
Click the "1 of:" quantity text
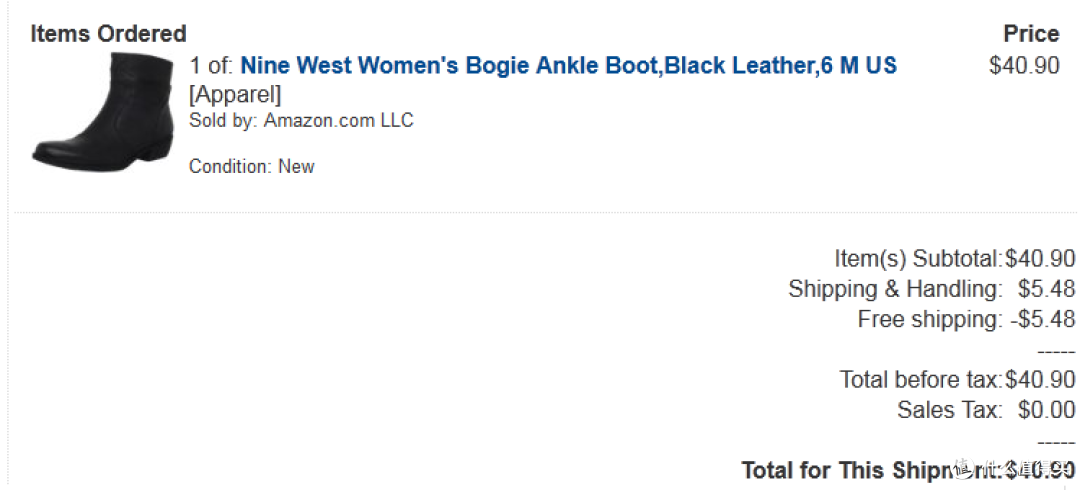click(x=212, y=65)
